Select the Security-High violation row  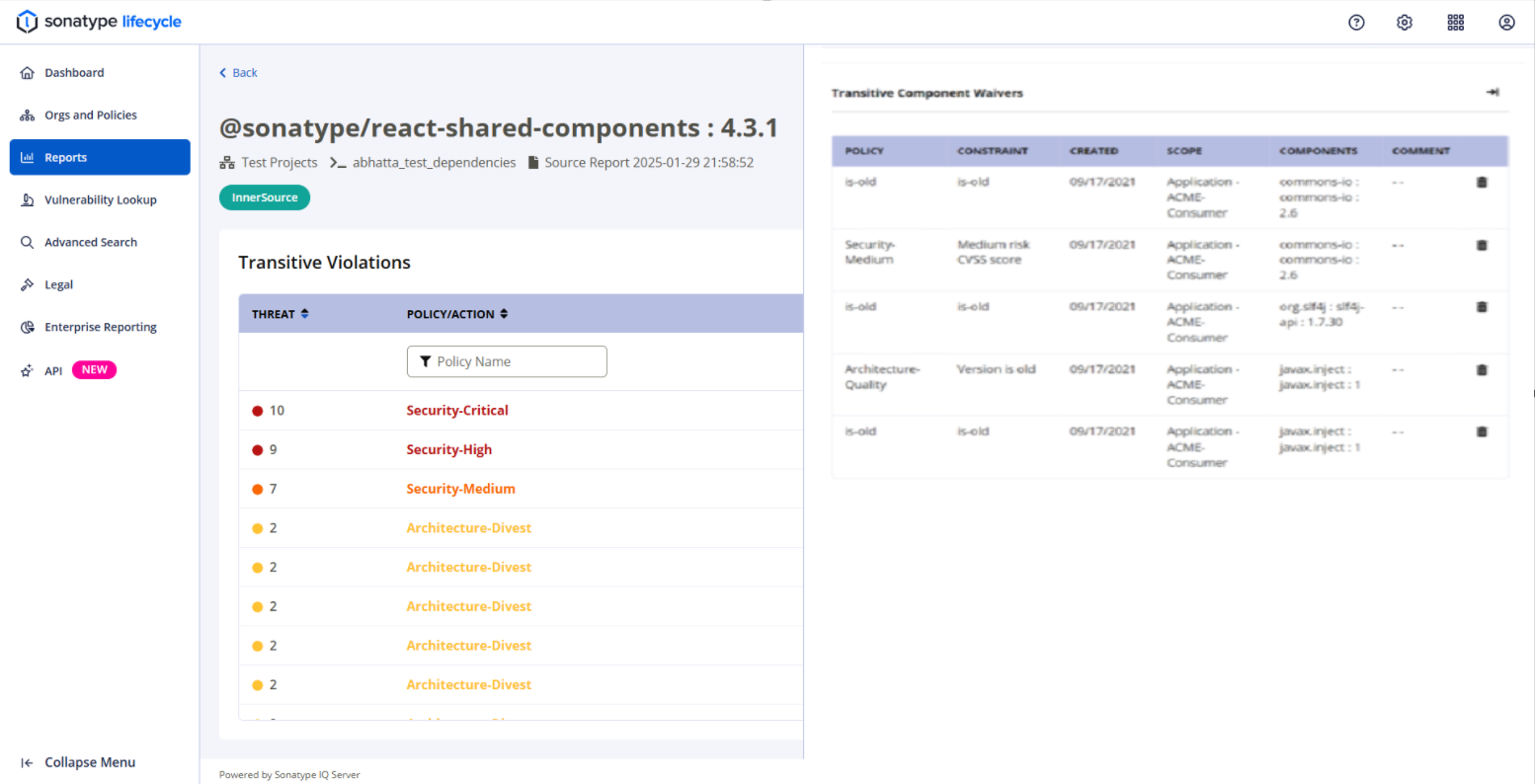521,449
